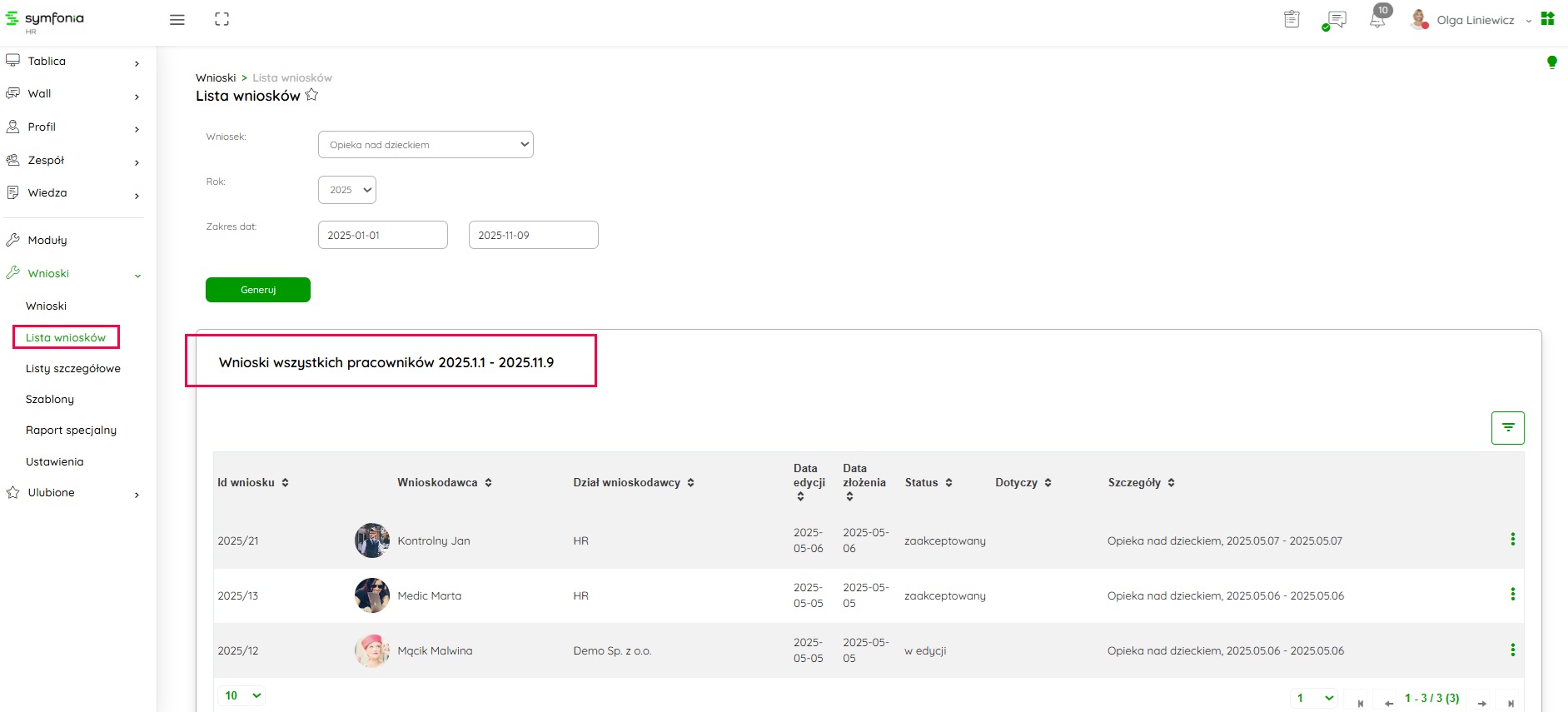Image resolution: width=1568 pixels, height=712 pixels.
Task: Click the start date field 2025-01-01
Action: [x=382, y=236]
